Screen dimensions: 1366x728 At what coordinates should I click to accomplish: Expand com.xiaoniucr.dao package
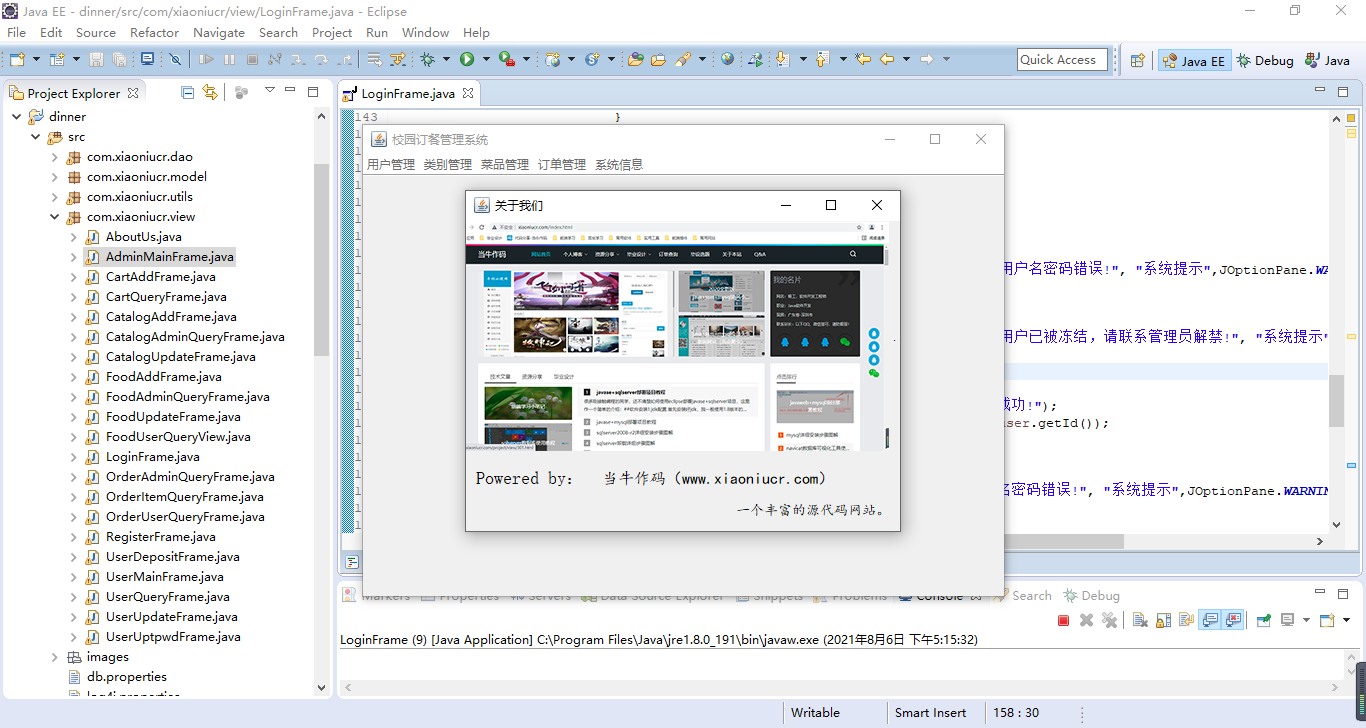coord(55,157)
